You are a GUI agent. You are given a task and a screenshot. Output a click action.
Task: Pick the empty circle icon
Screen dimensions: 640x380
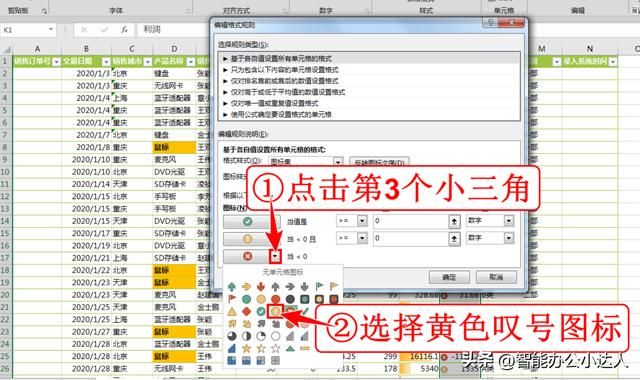point(276,336)
